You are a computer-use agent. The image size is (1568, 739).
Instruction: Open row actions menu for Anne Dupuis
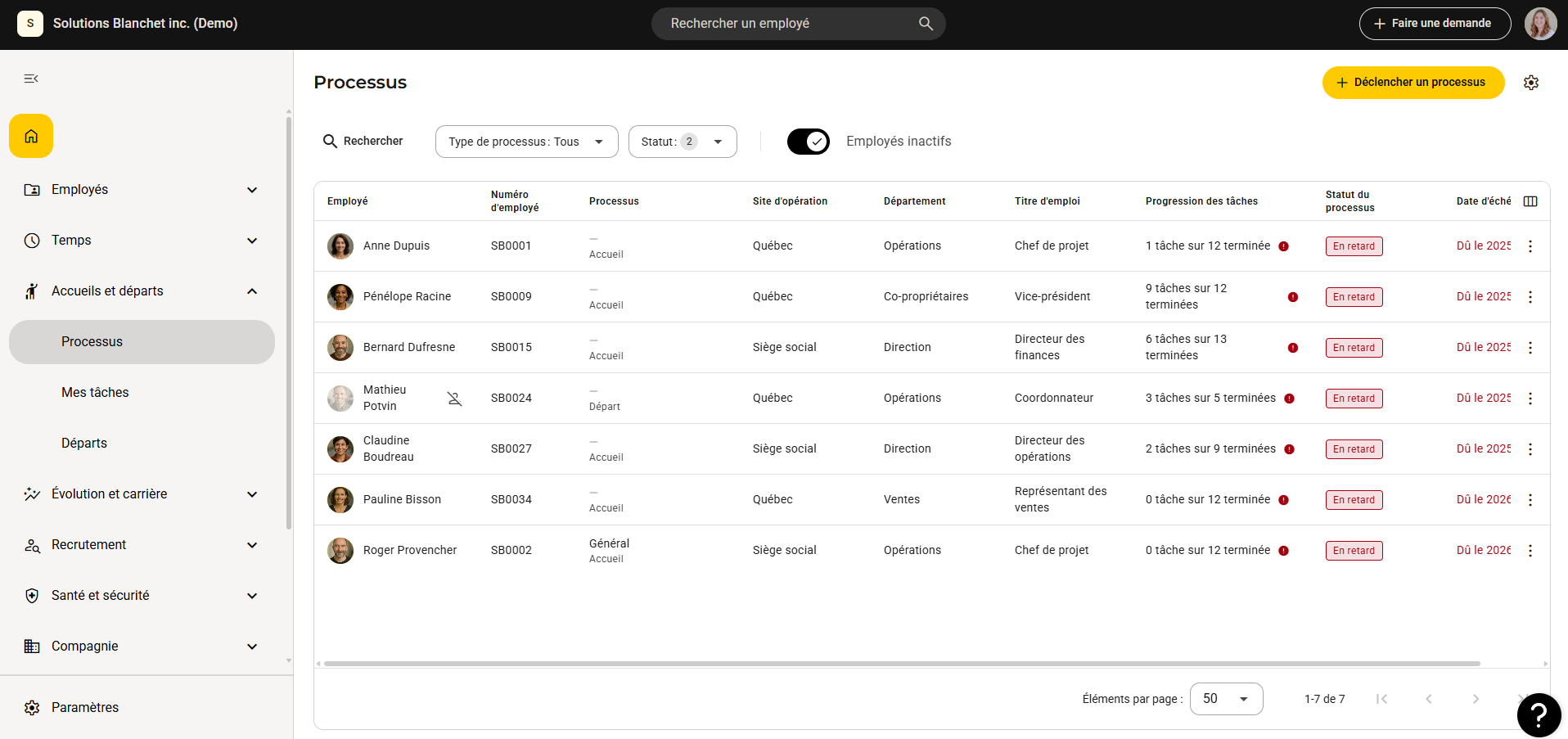pos(1530,246)
